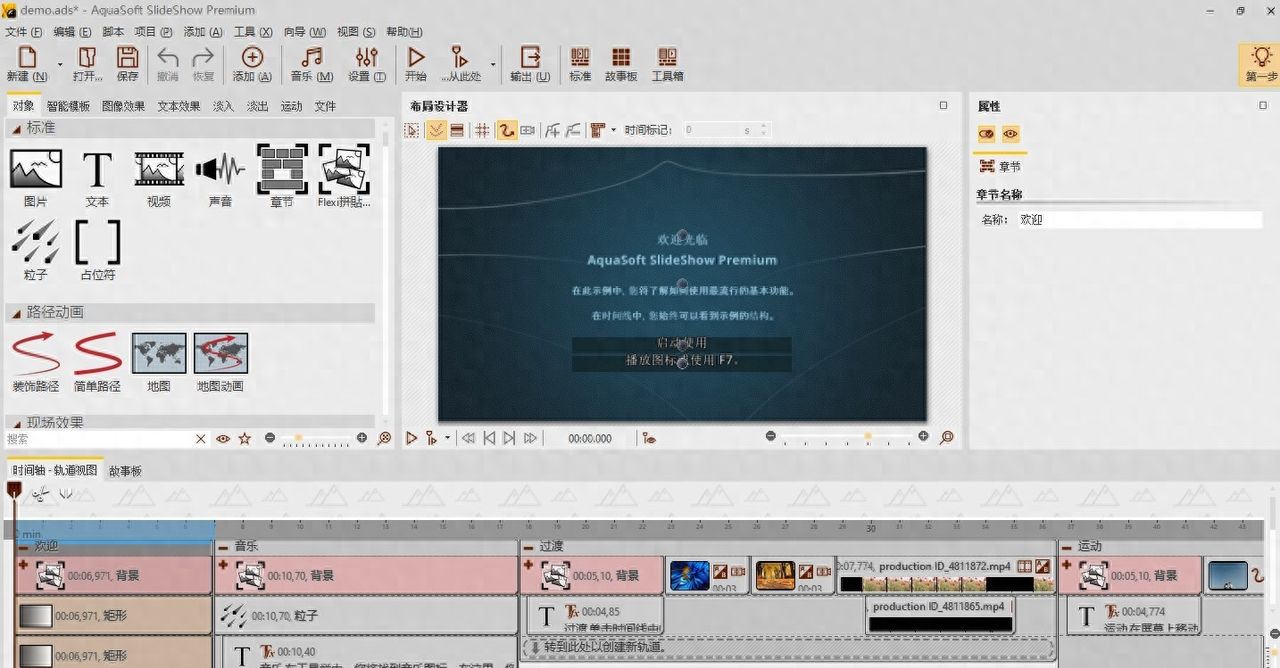Collapse the 过渡 chapter in timeline

point(527,546)
